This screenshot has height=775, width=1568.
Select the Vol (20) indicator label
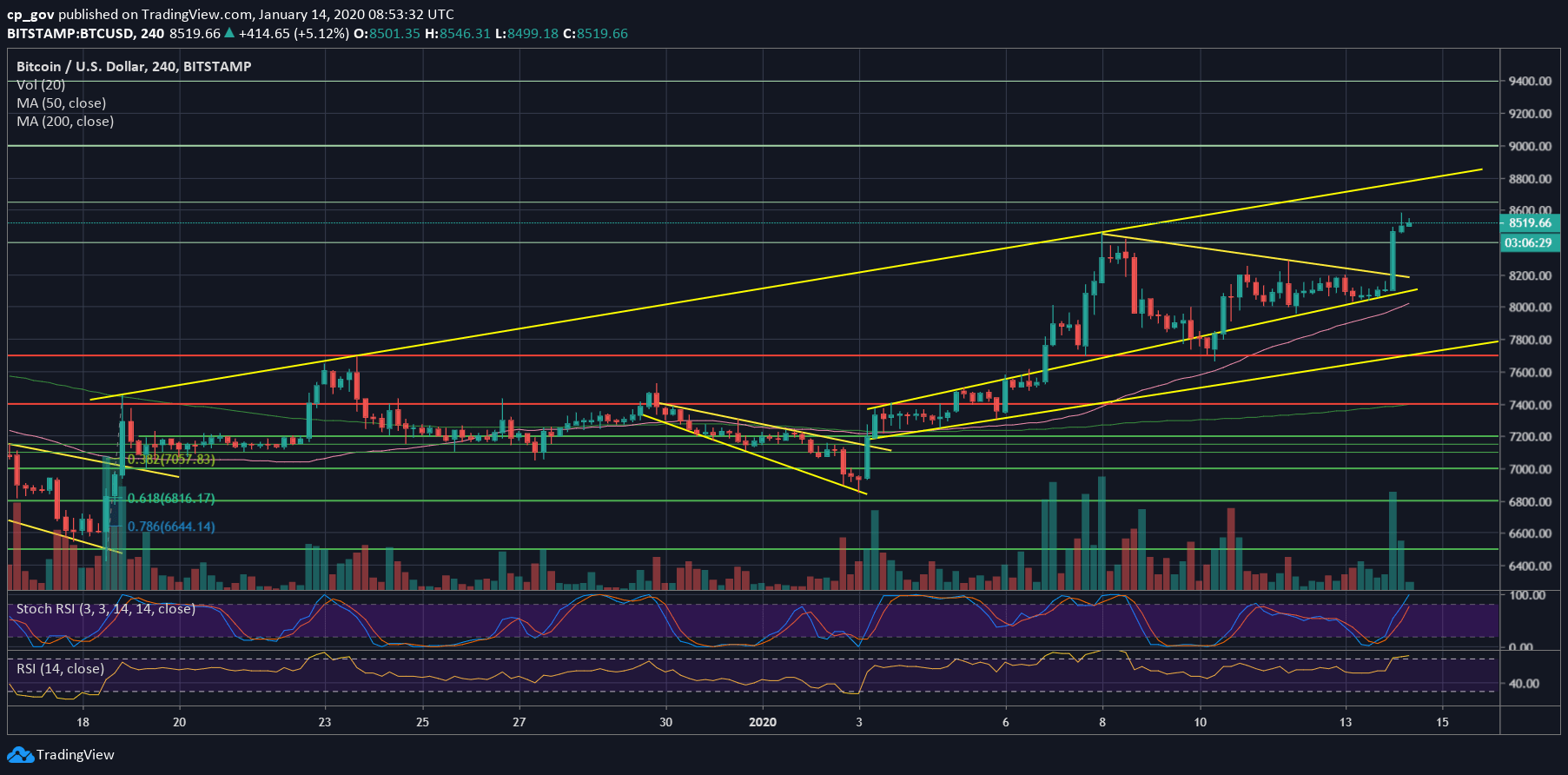[x=41, y=84]
